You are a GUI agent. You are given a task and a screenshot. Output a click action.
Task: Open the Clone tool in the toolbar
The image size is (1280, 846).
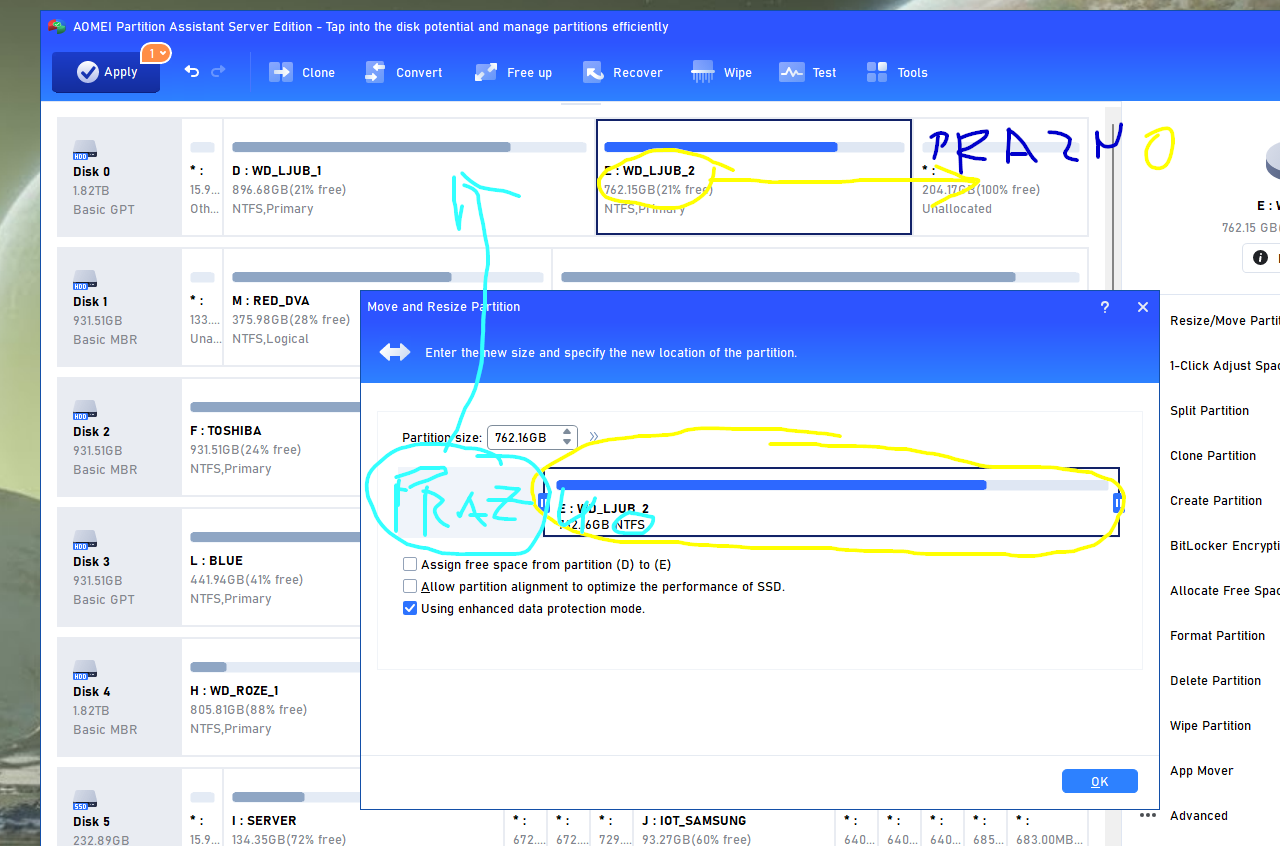[302, 72]
